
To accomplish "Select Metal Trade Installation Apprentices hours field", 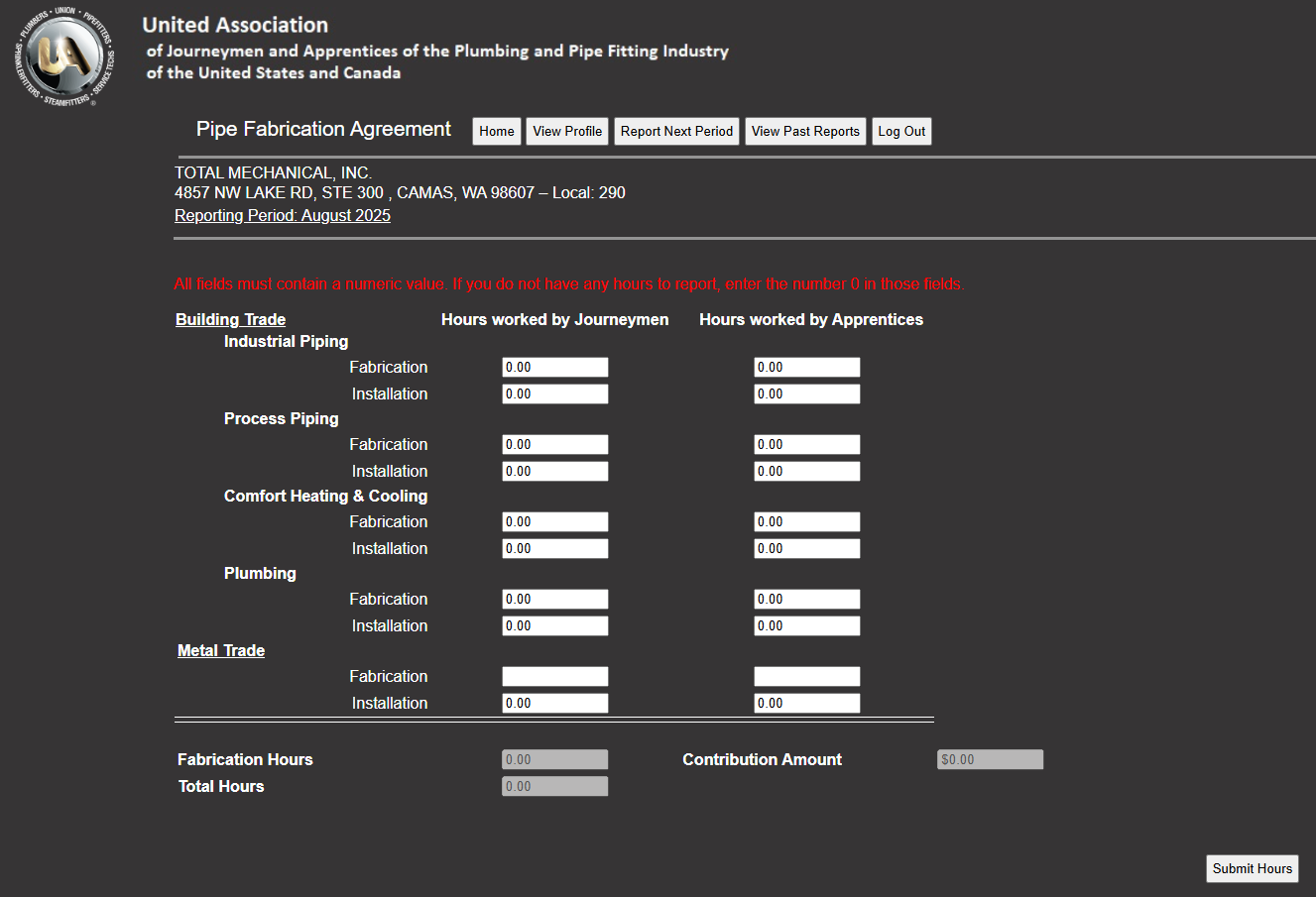I will (x=807, y=703).
